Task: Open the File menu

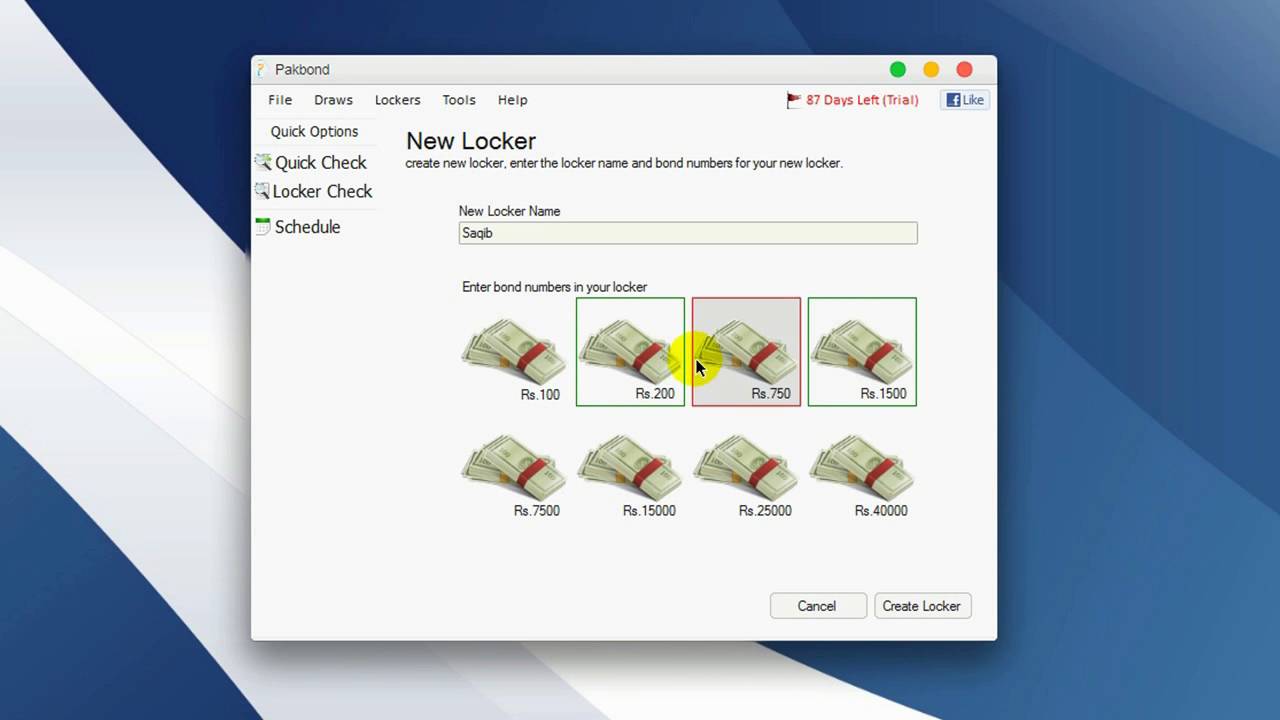Action: (280, 100)
